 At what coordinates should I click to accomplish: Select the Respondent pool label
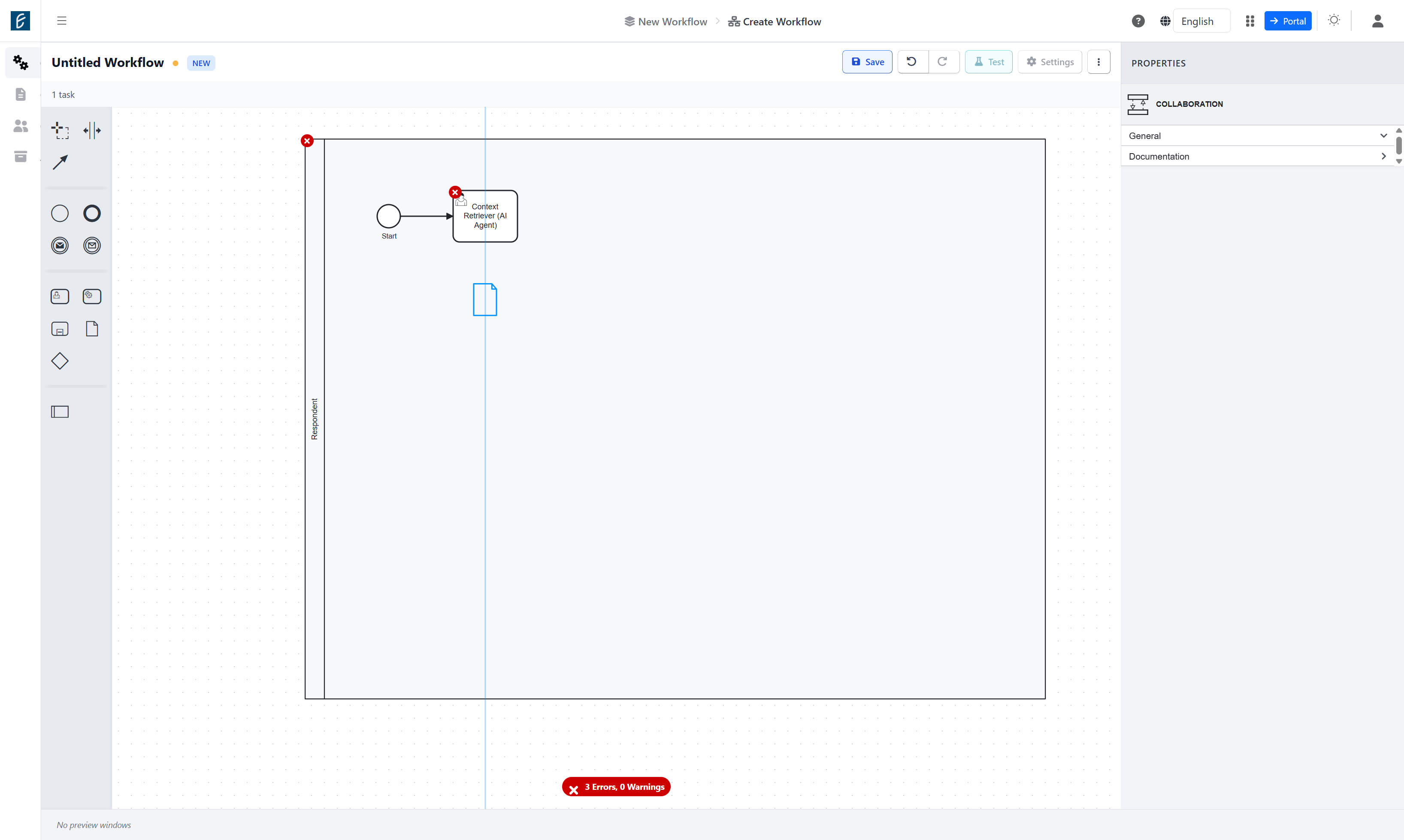(x=315, y=419)
